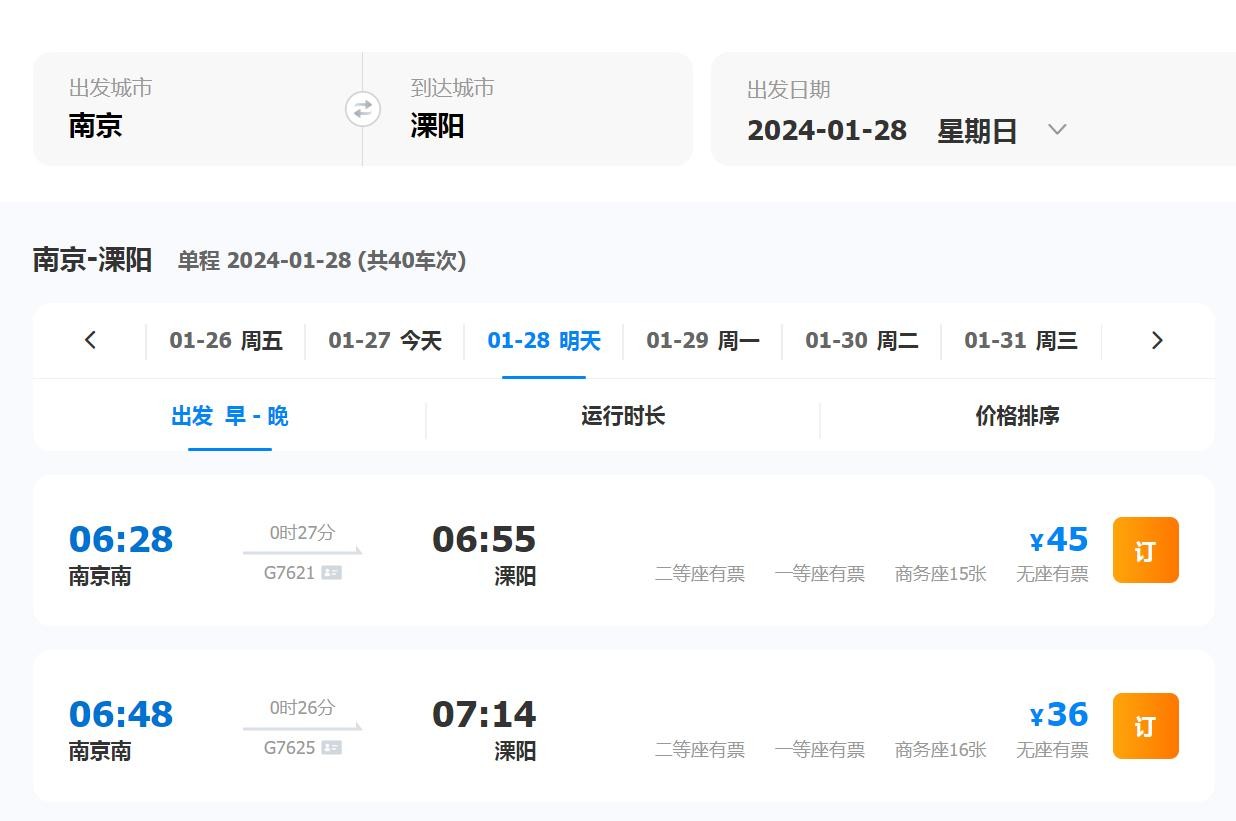This screenshot has width=1236, height=821.
Task: Expand the departure date dropdown chevron
Action: click(x=1057, y=130)
